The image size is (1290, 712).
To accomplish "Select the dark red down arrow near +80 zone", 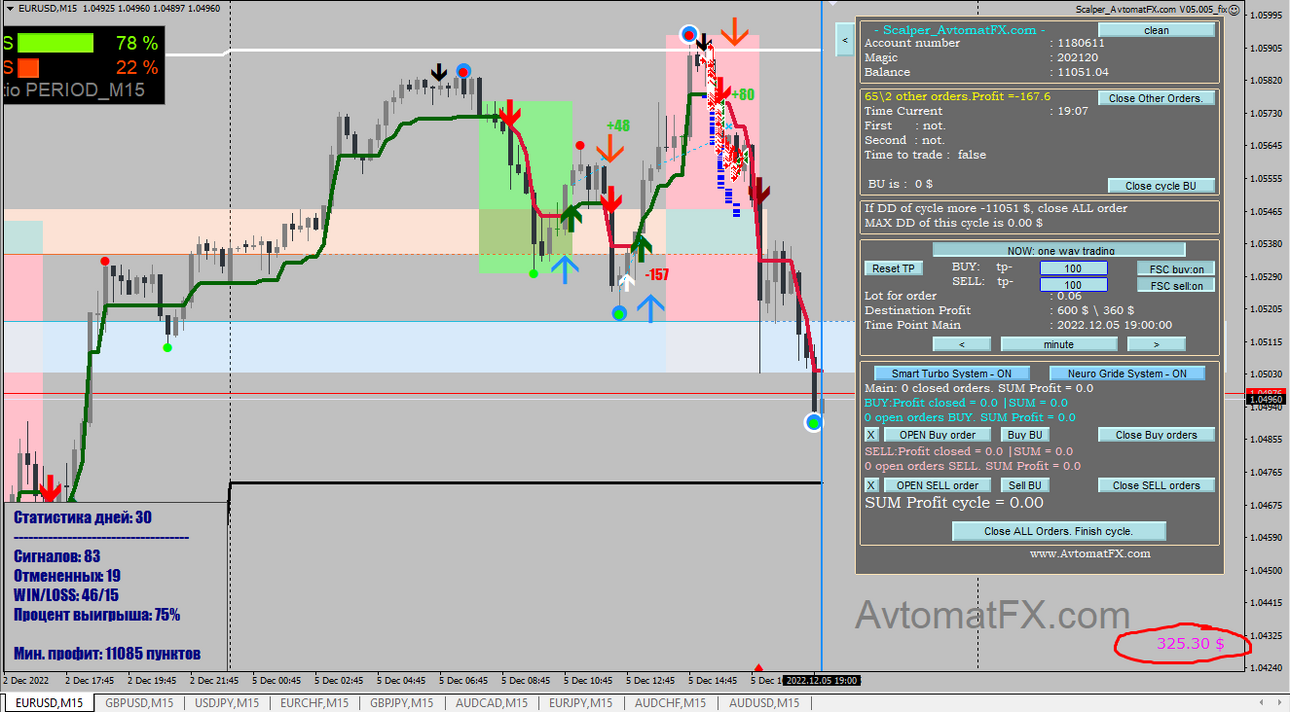I will 759,190.
